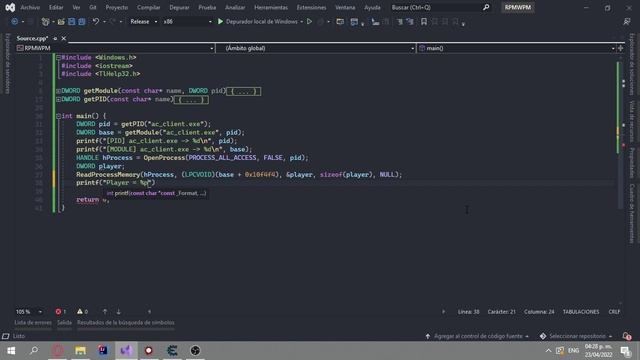The height and width of the screenshot is (360, 640).
Task: Click the magnifier icon in the search box
Action: coord(486,7)
